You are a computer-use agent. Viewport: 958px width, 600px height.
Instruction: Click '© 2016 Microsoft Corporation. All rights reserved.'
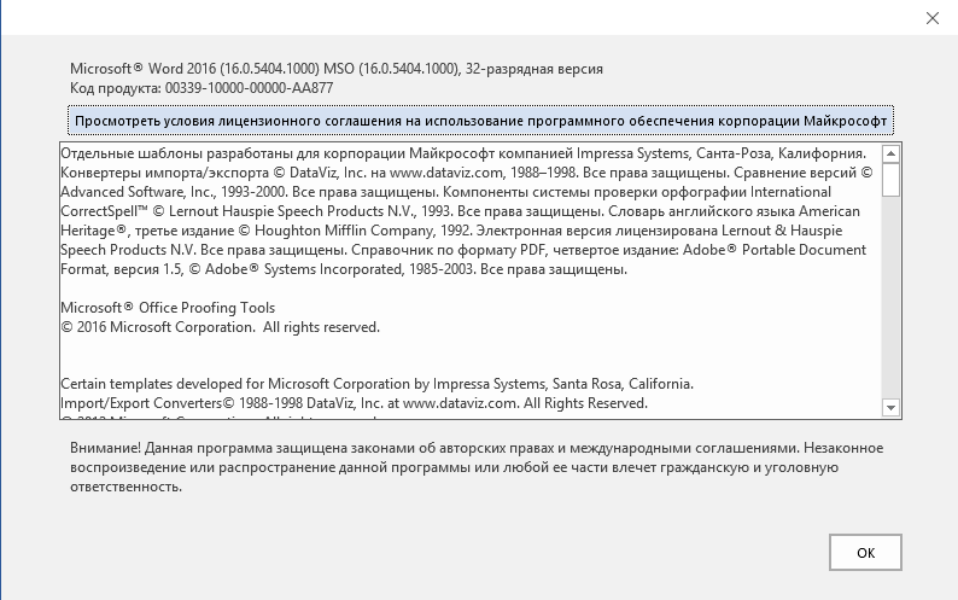[x=220, y=327]
